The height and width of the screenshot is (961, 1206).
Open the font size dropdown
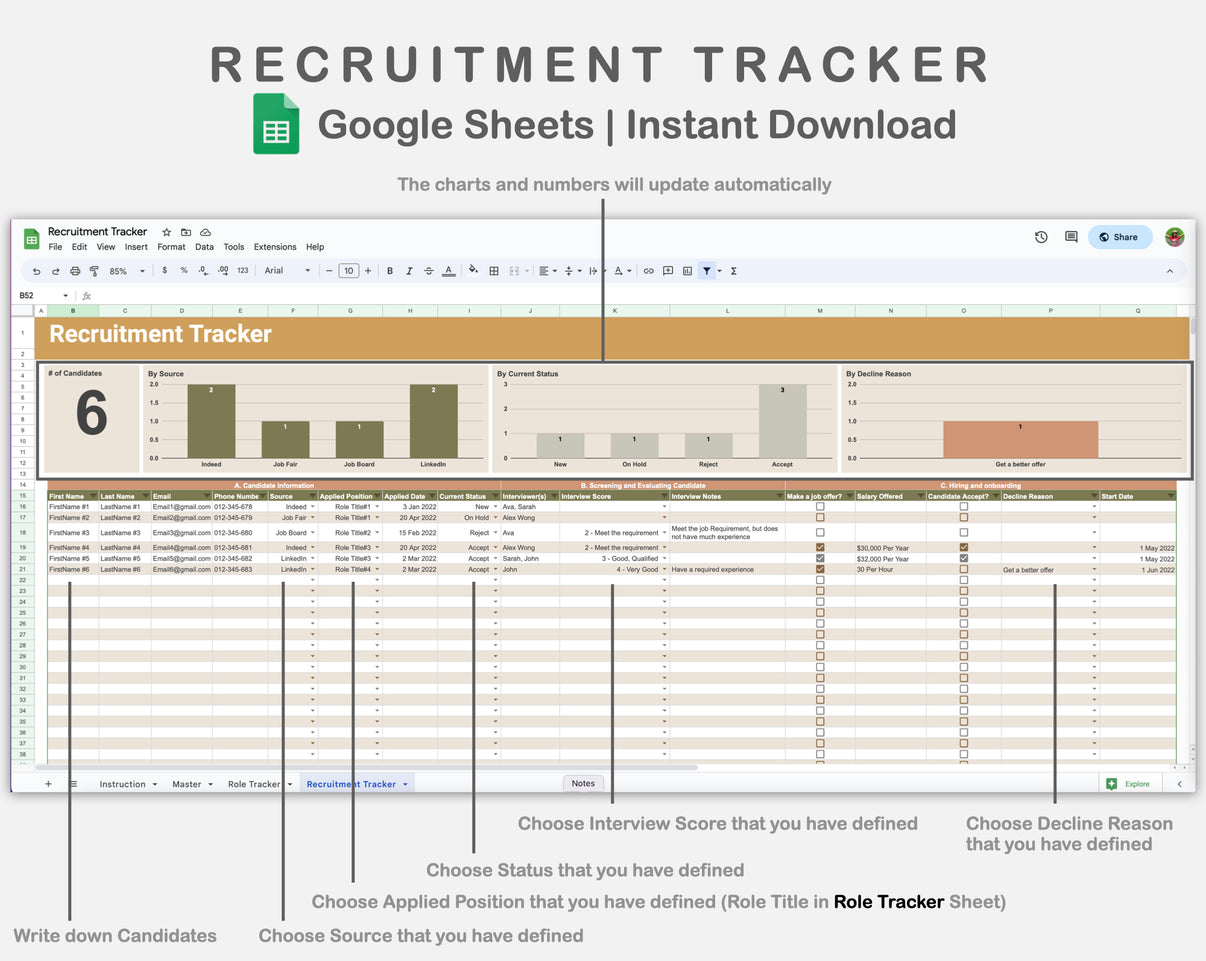point(348,270)
